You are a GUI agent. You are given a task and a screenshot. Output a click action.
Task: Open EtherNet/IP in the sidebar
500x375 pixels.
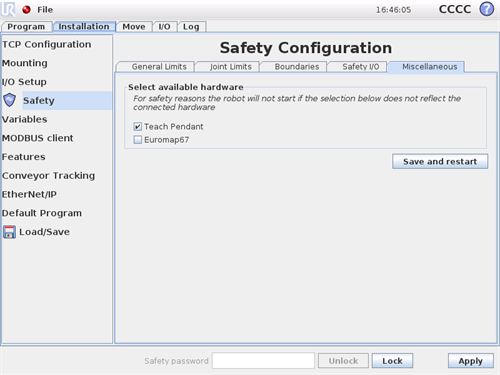(x=29, y=194)
